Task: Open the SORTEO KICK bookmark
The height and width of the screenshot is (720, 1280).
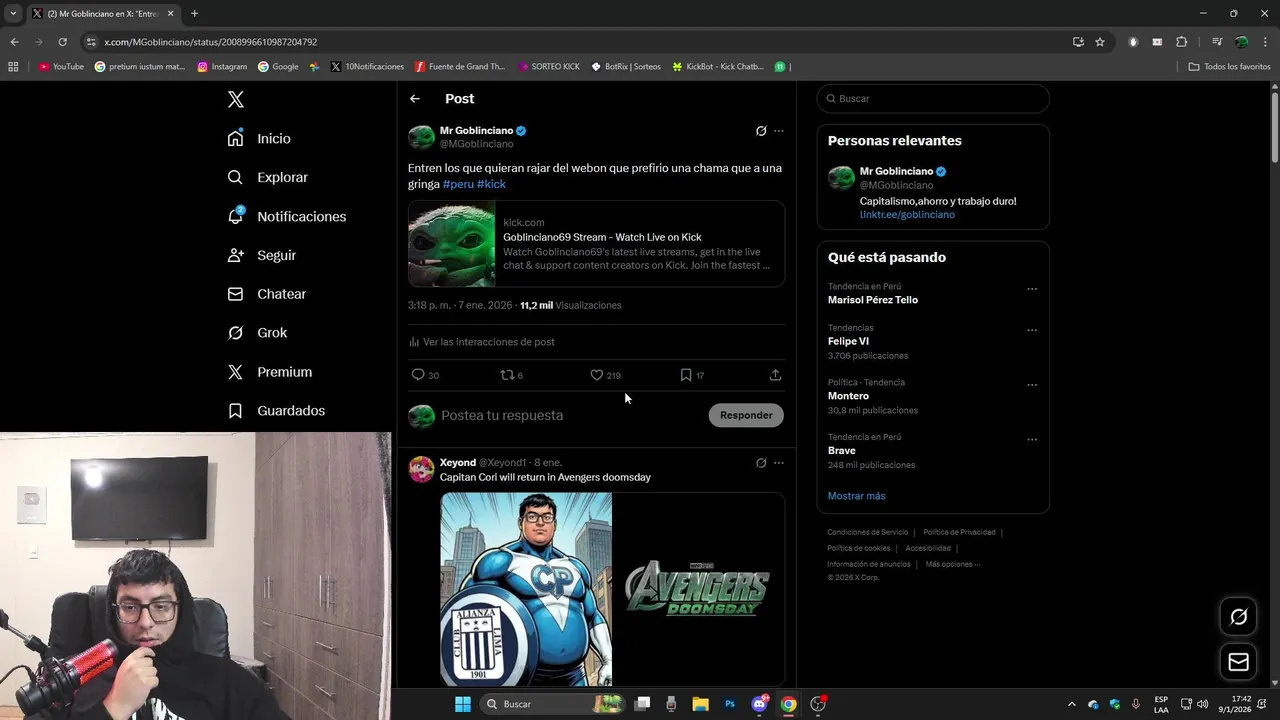Action: [549, 67]
